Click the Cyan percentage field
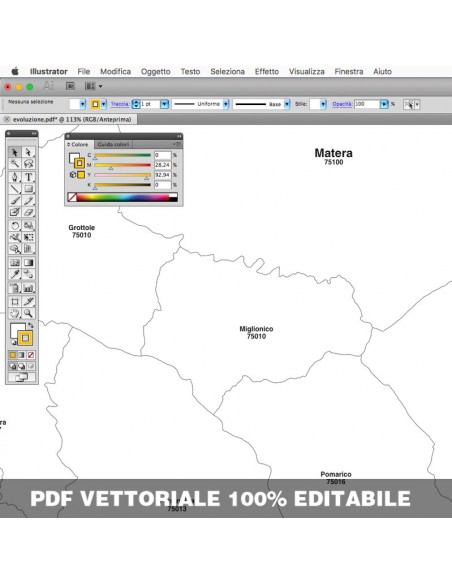The image size is (452, 584). coord(163,155)
